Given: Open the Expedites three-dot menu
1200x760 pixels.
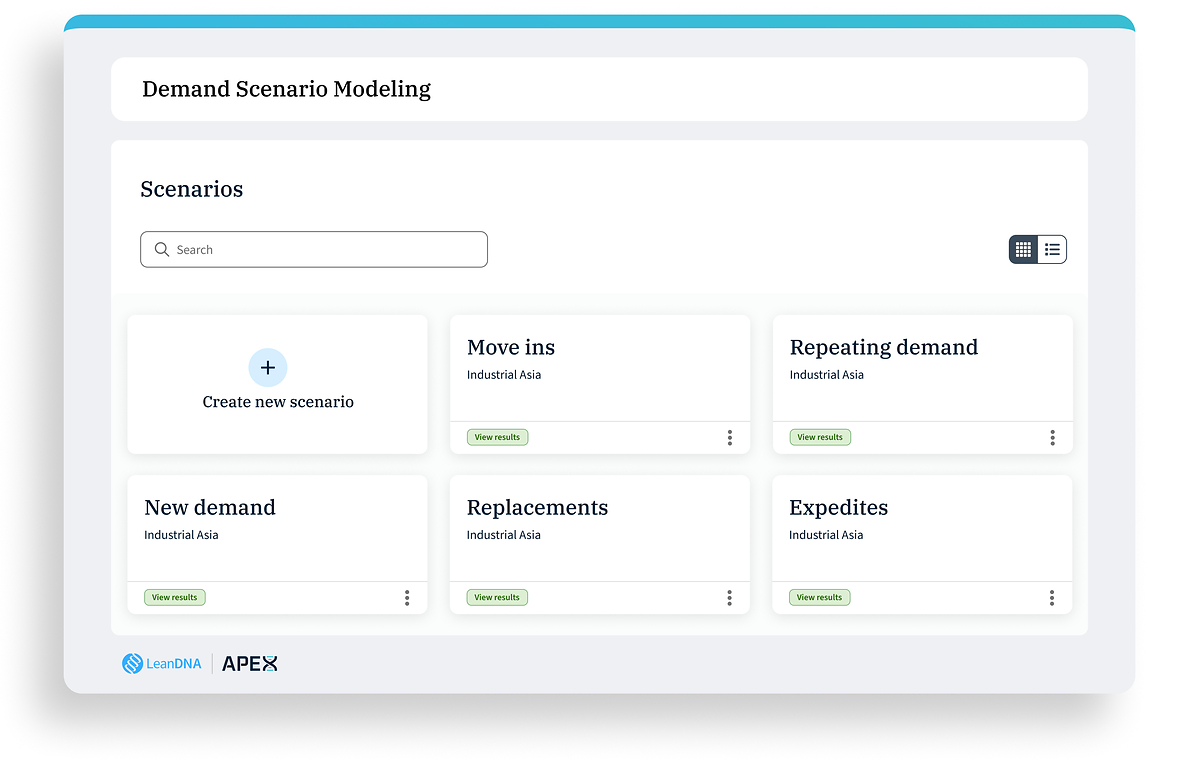Looking at the screenshot, I should [x=1052, y=597].
